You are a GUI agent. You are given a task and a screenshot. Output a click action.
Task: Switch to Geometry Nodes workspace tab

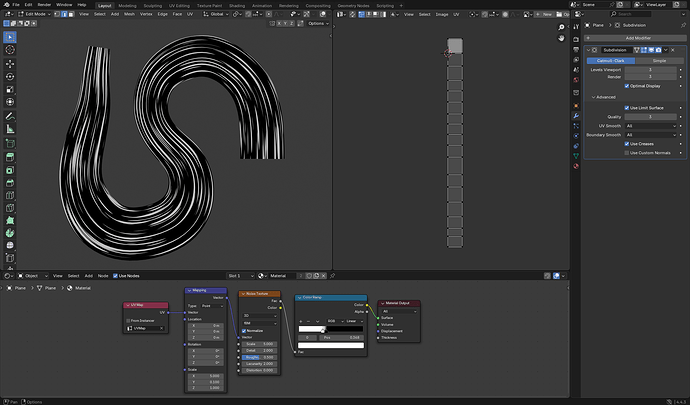(353, 6)
